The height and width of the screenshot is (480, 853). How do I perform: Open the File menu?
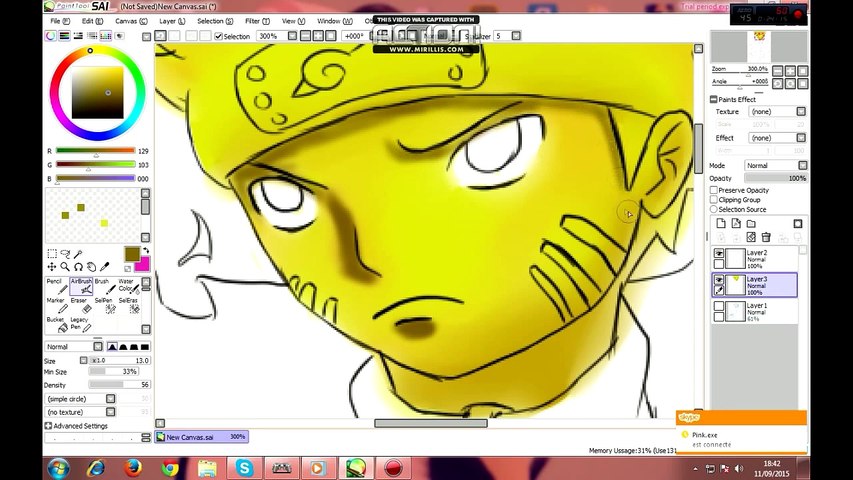coord(60,21)
